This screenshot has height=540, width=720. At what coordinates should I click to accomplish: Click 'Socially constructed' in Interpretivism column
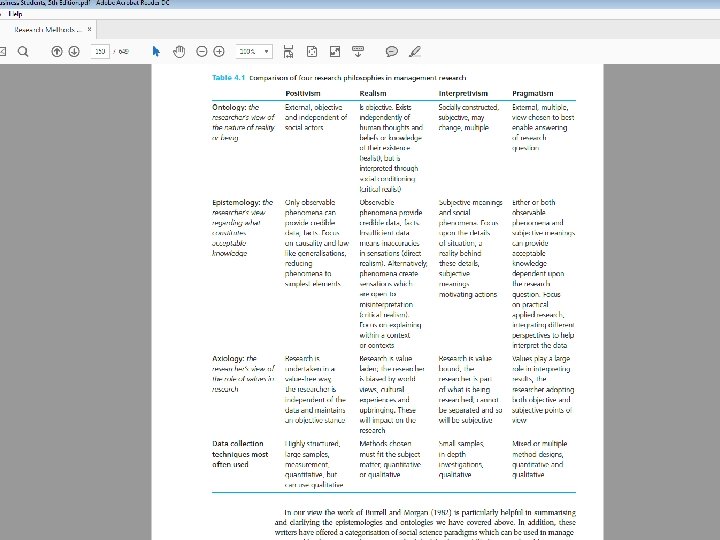pyautogui.click(x=468, y=107)
